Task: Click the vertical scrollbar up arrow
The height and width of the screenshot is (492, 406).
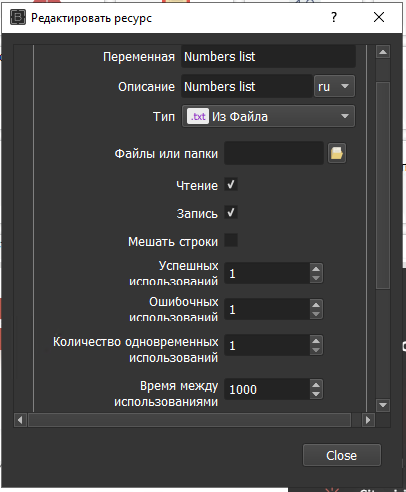Action: click(x=383, y=52)
